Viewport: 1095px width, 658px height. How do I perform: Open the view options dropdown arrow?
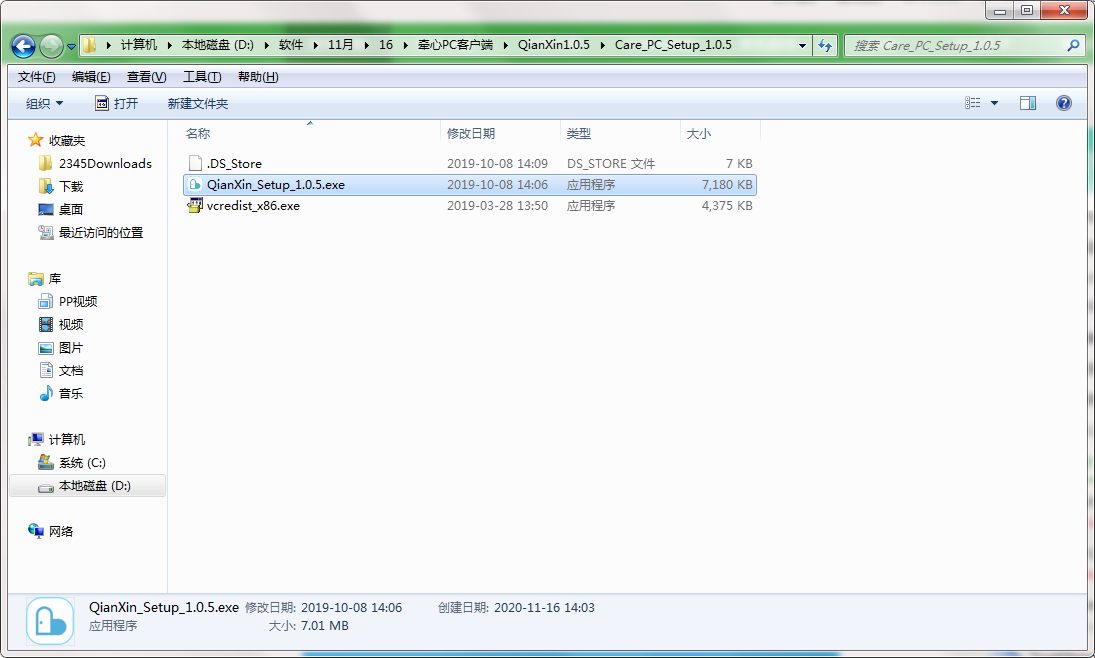tap(994, 103)
